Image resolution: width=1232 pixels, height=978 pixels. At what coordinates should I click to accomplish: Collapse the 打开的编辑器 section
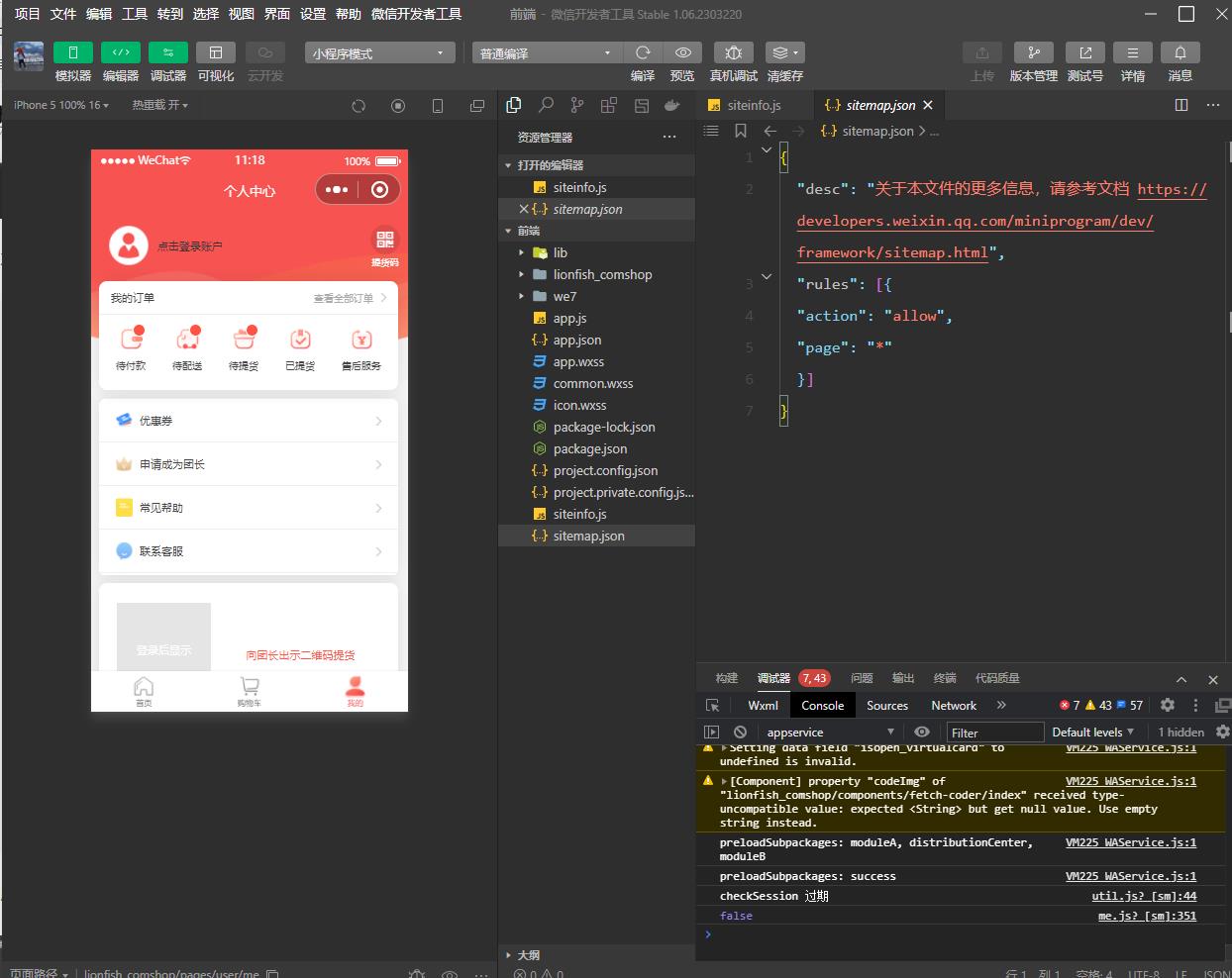596,165
